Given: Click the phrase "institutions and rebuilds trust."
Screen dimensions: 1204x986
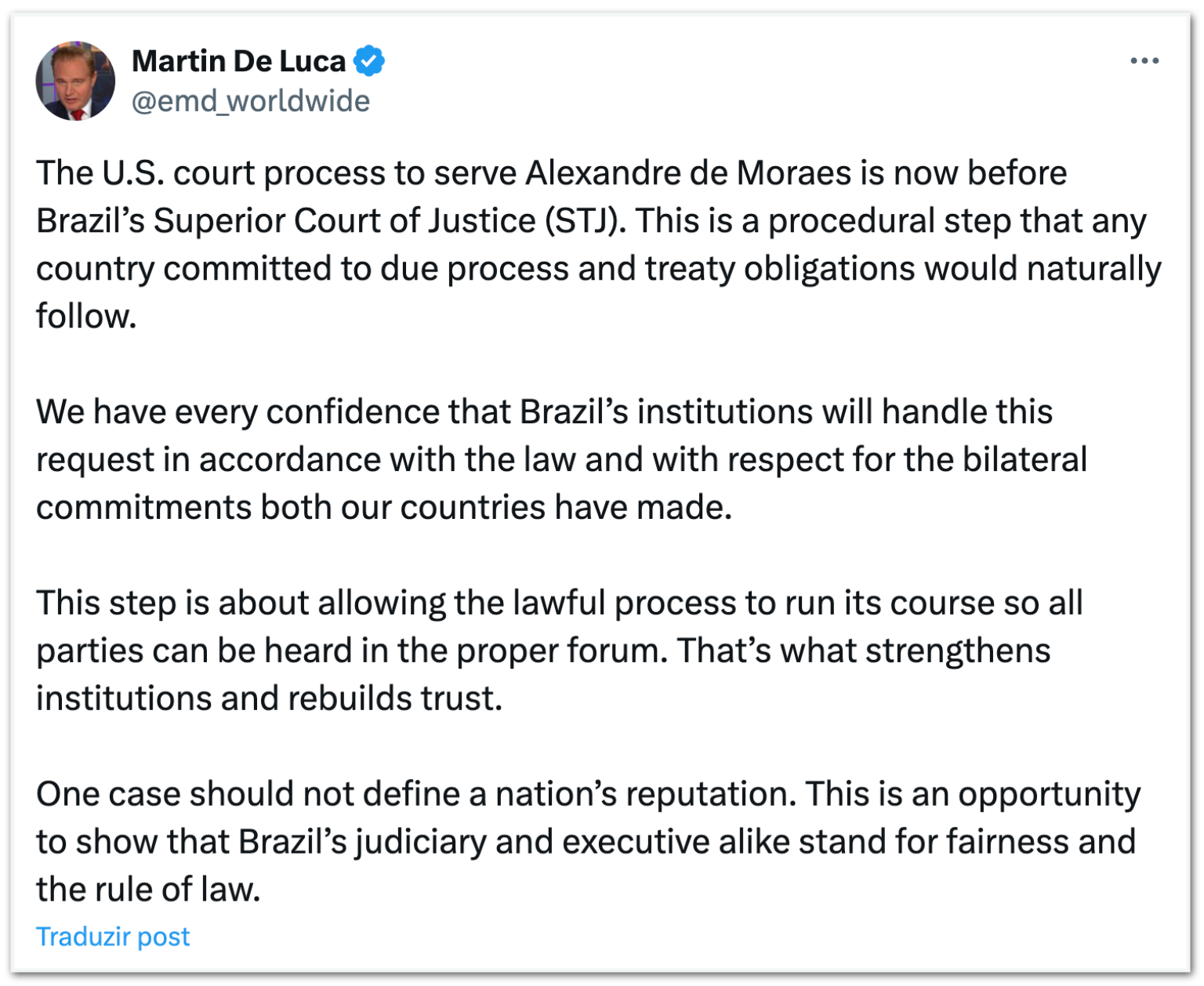Looking at the screenshot, I should 269,698.
